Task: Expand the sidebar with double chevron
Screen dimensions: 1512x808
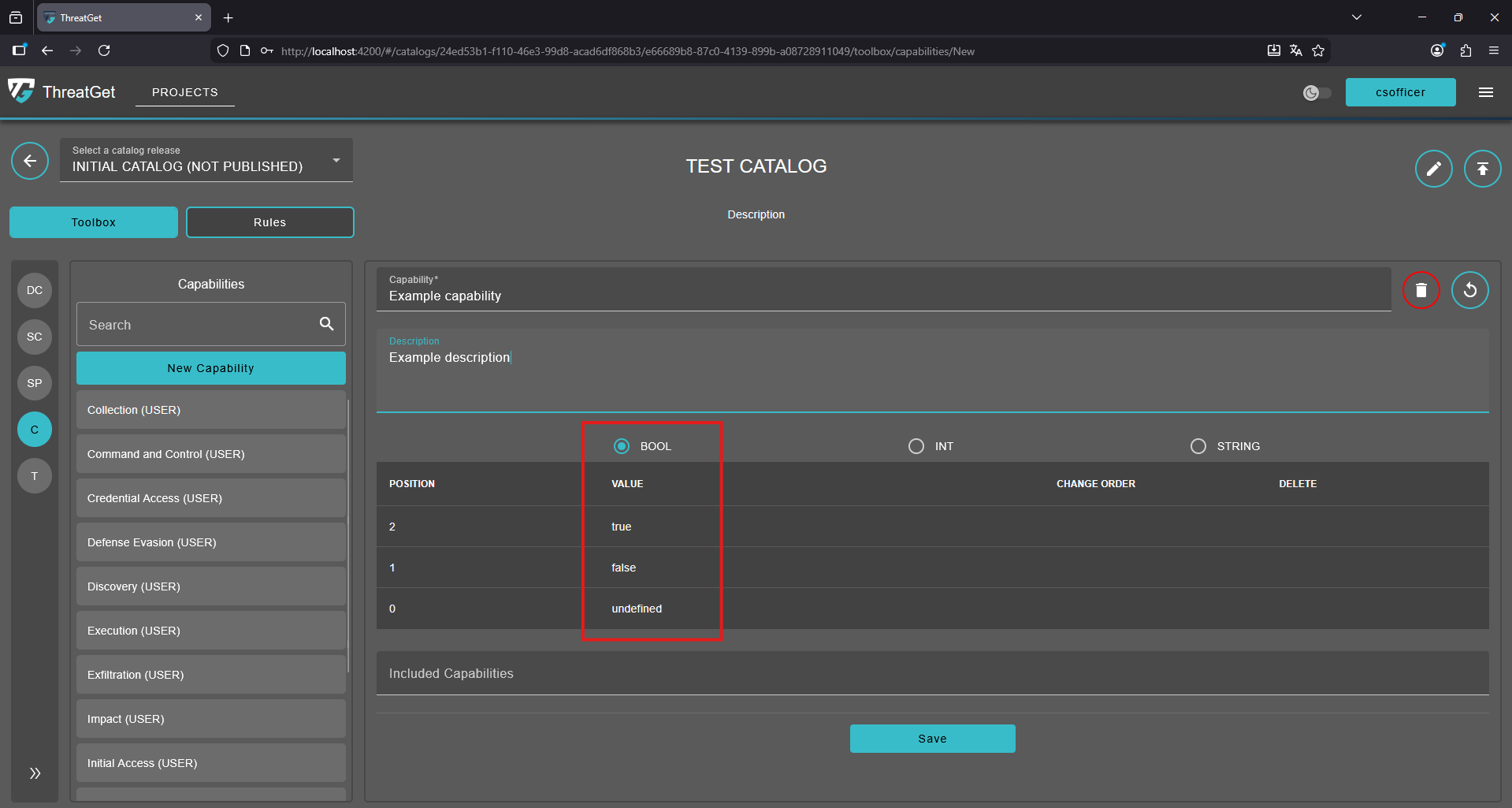Action: pos(35,773)
